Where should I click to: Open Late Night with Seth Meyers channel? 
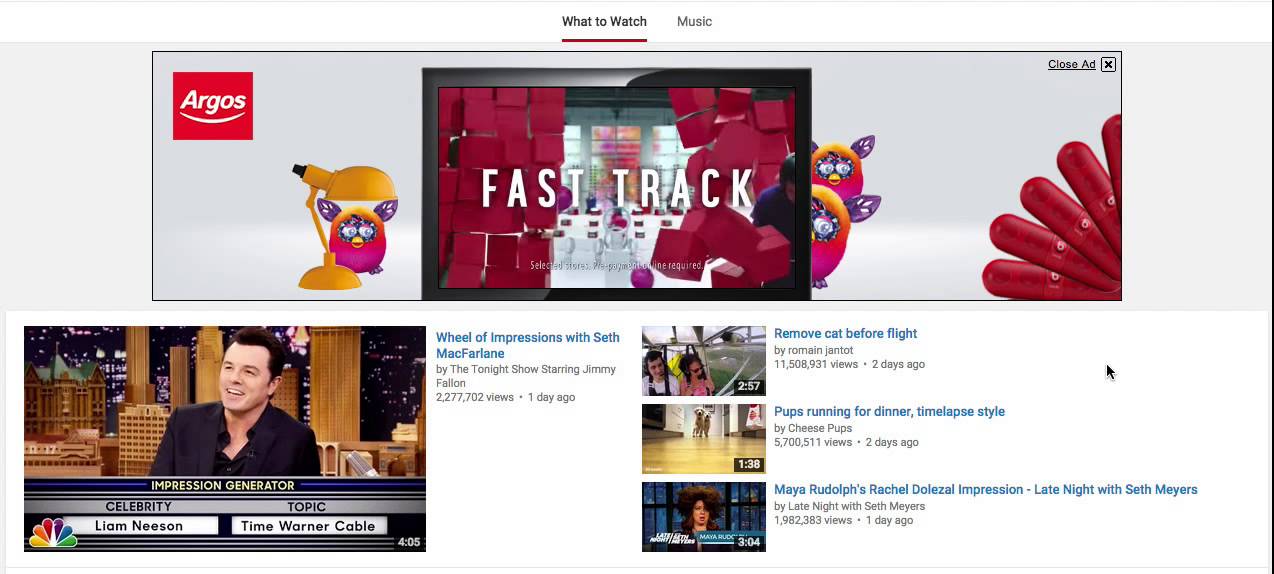click(857, 506)
